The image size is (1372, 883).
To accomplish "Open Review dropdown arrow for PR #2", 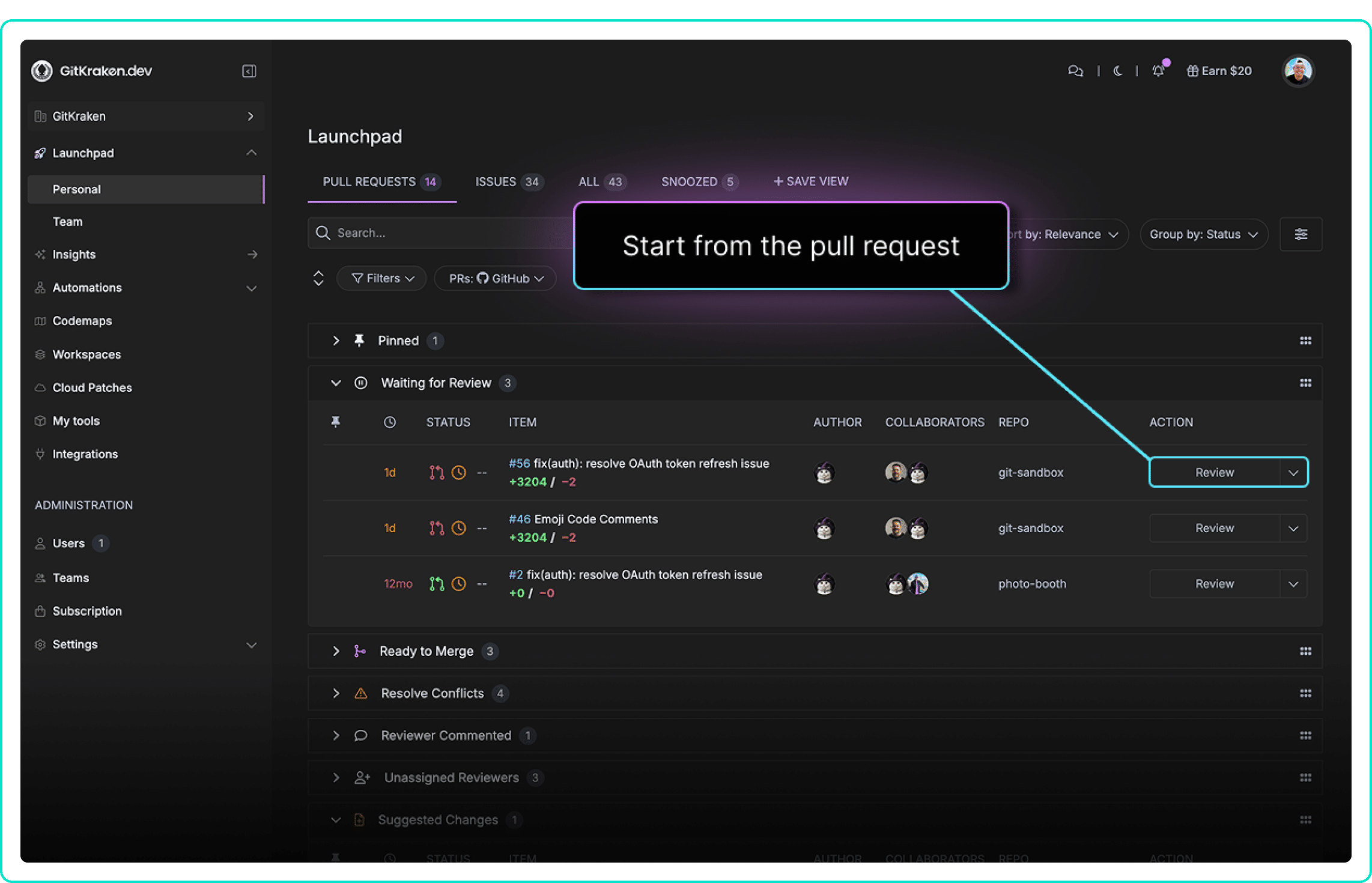I will tap(1293, 584).
